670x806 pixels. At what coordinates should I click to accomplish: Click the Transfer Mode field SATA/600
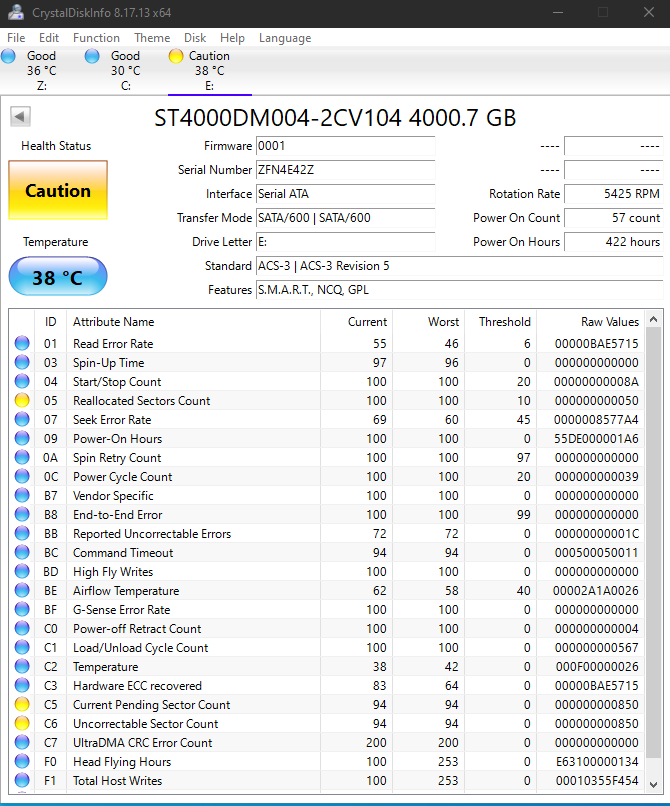346,218
